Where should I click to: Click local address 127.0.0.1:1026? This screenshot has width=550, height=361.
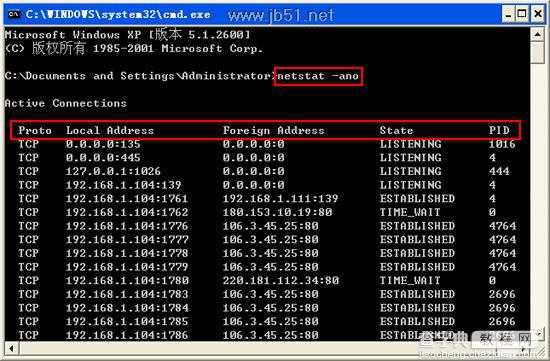[x=113, y=172]
